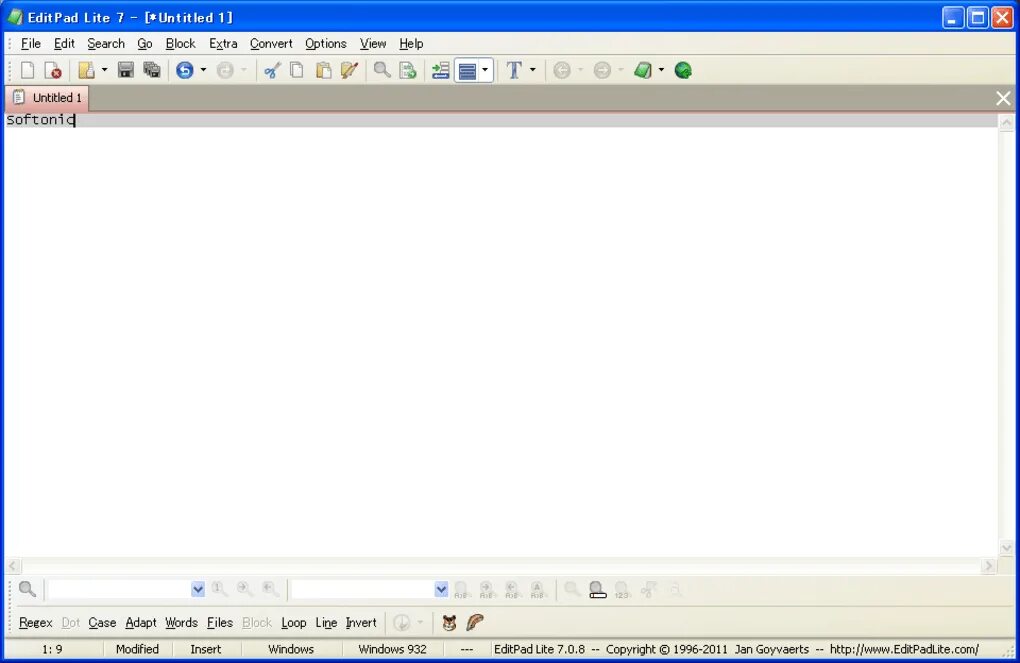Viewport: 1020px width, 663px height.
Task: Select the font settings tool
Action: (x=514, y=69)
